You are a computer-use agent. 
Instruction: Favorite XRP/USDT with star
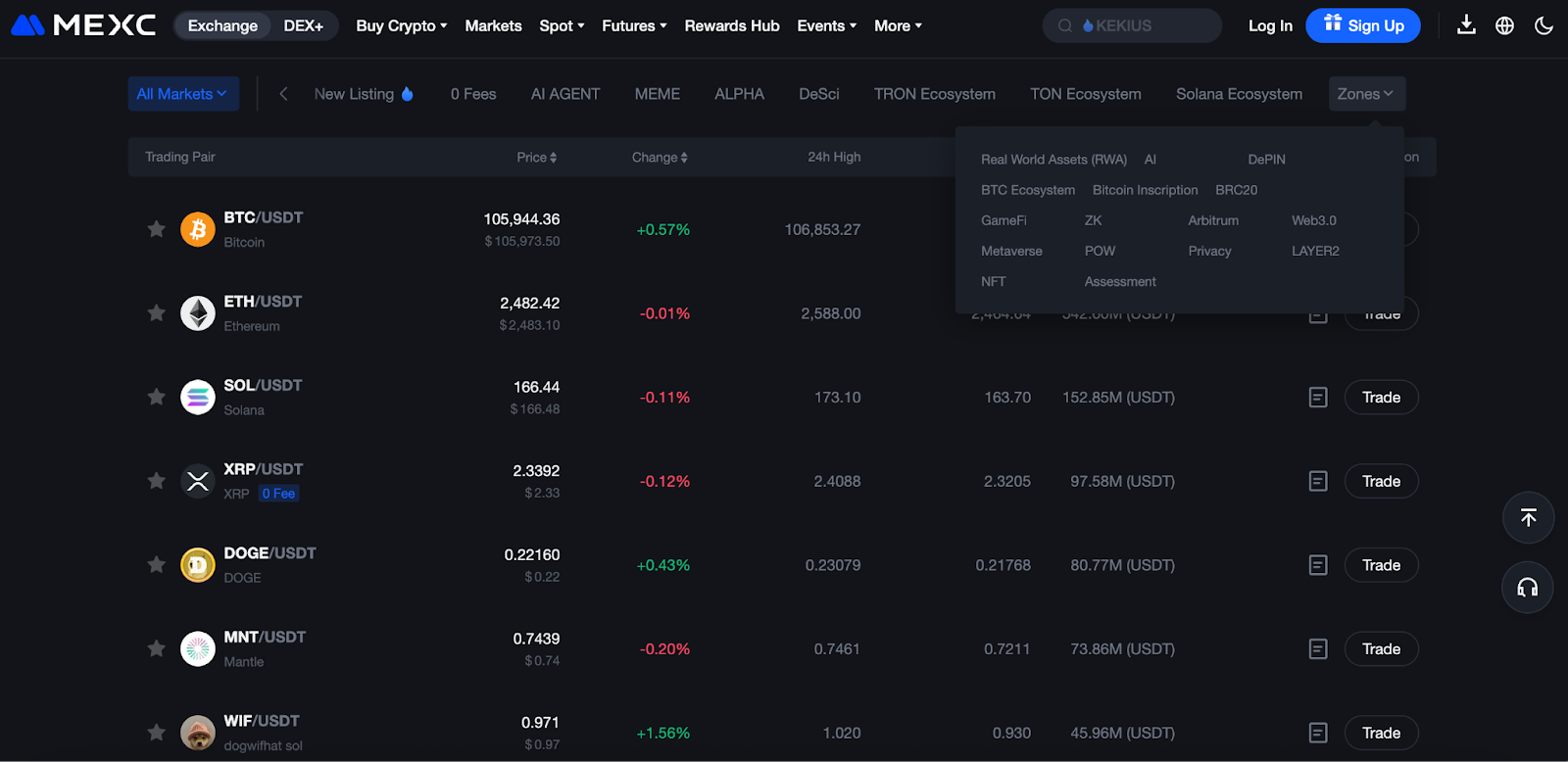(x=156, y=481)
